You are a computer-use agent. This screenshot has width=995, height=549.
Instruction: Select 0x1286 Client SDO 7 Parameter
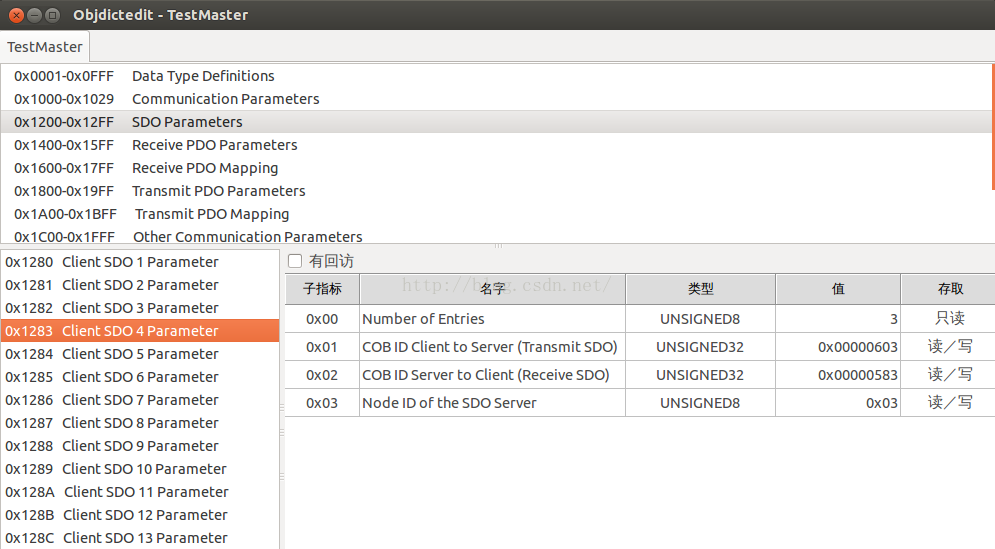140,400
